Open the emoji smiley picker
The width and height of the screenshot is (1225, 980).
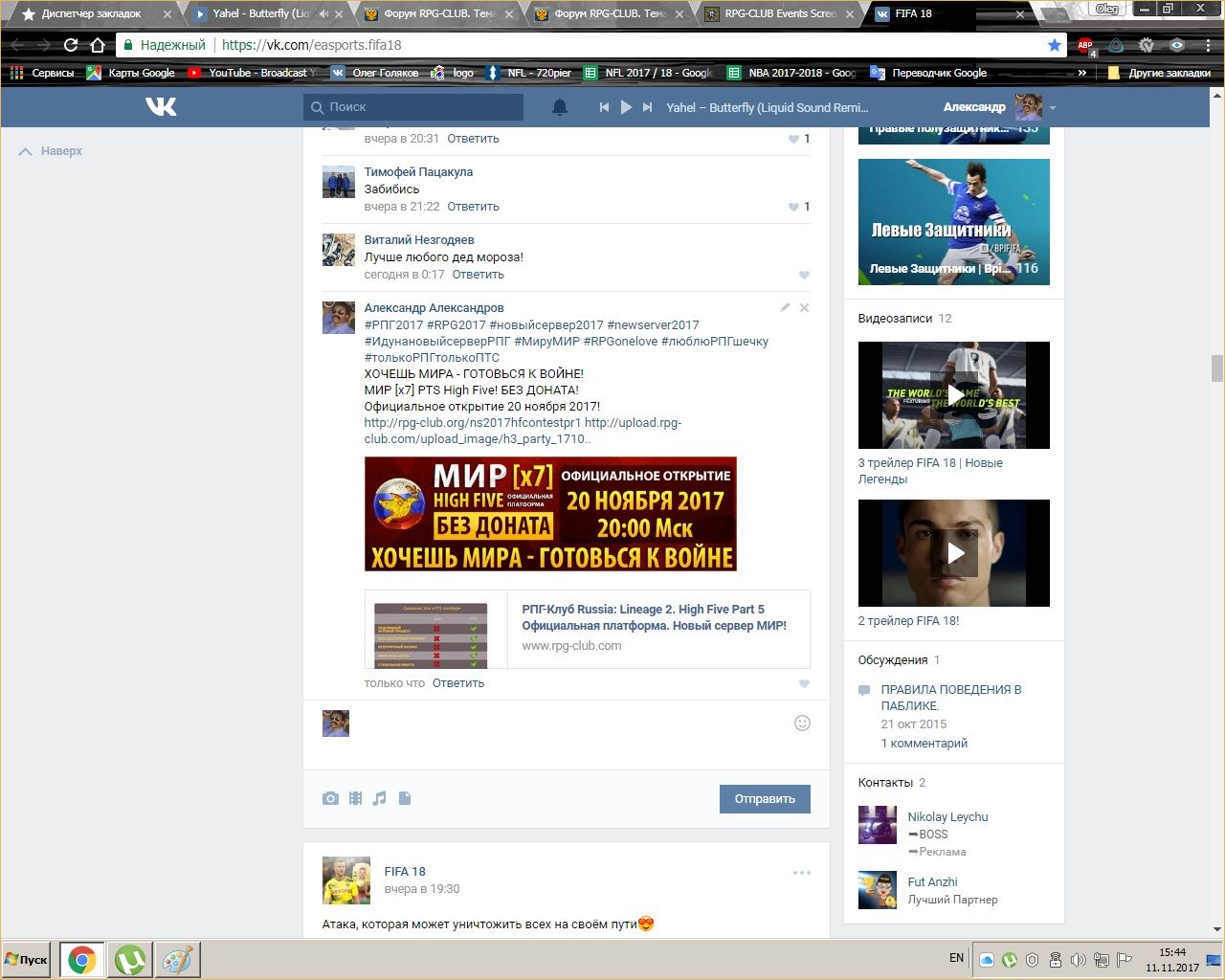[802, 724]
